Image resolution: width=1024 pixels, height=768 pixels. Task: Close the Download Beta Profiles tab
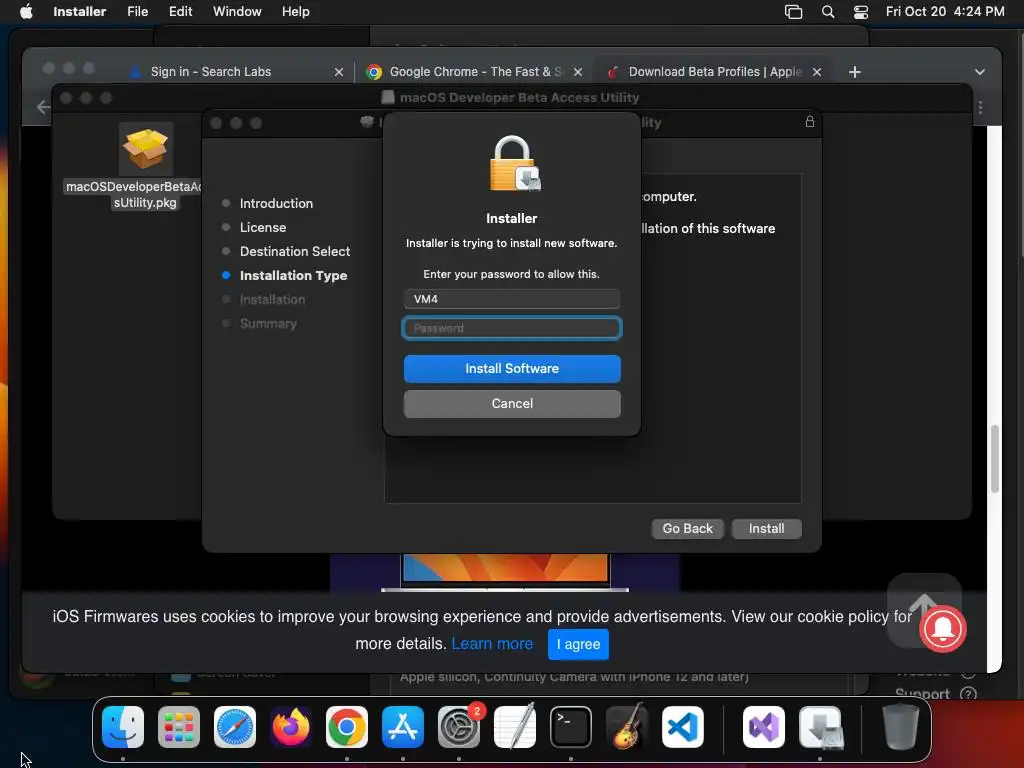click(x=816, y=72)
